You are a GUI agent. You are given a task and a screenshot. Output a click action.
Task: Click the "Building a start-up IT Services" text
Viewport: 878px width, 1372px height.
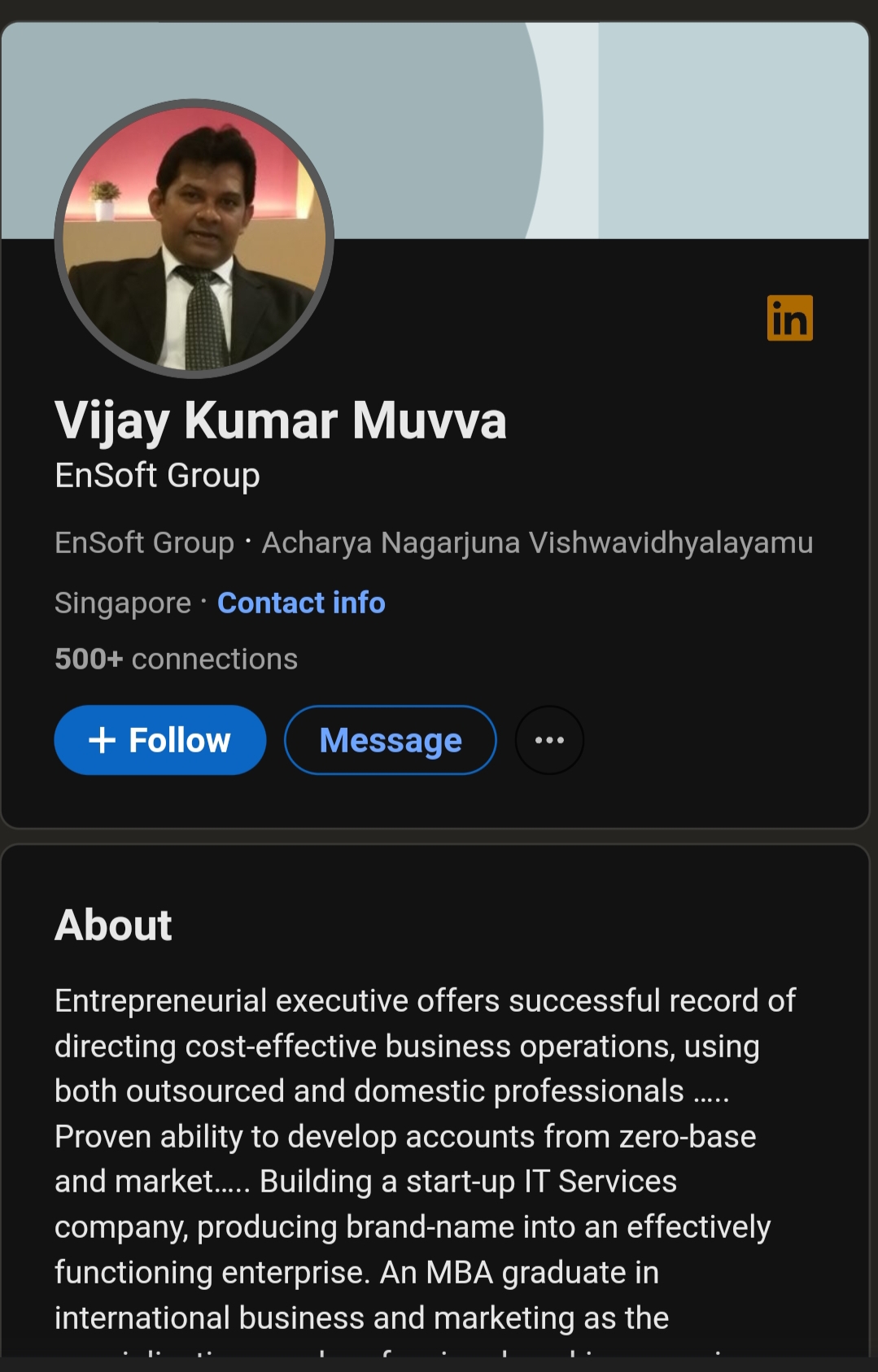468,1181
